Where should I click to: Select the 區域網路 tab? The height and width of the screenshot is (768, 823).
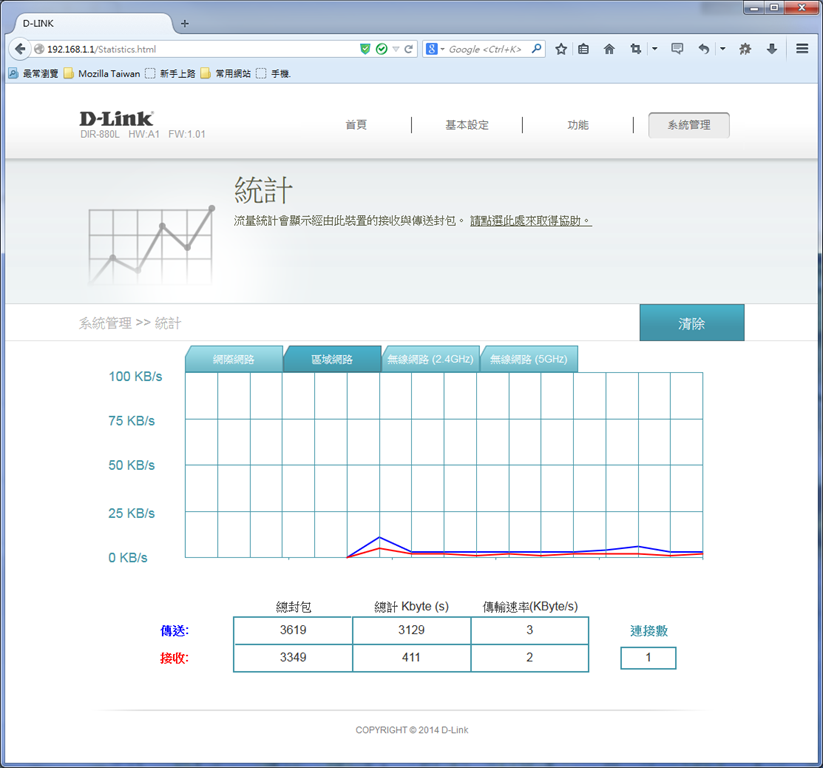click(332, 359)
